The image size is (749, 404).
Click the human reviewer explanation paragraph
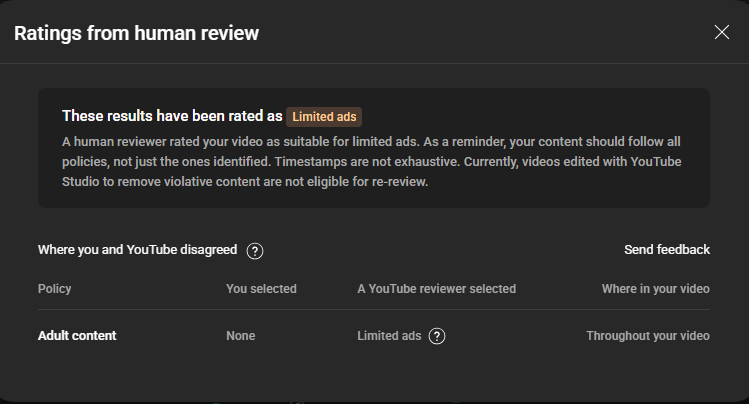click(372, 161)
